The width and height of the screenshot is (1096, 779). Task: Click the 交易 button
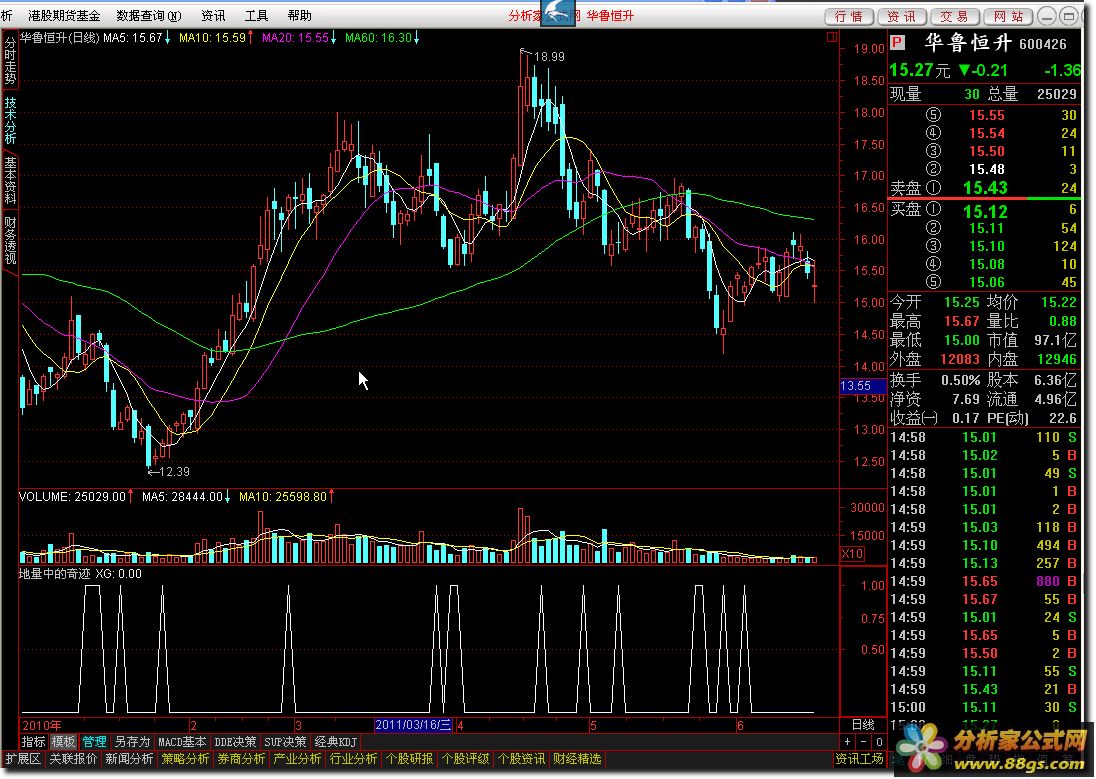[x=954, y=16]
